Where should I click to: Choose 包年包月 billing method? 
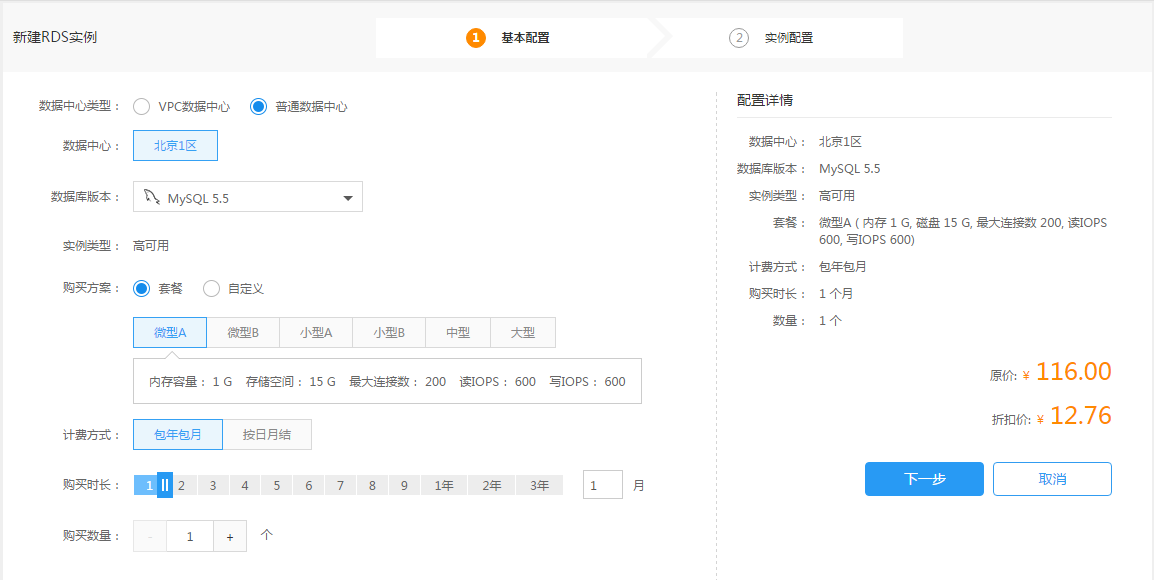[x=177, y=434]
